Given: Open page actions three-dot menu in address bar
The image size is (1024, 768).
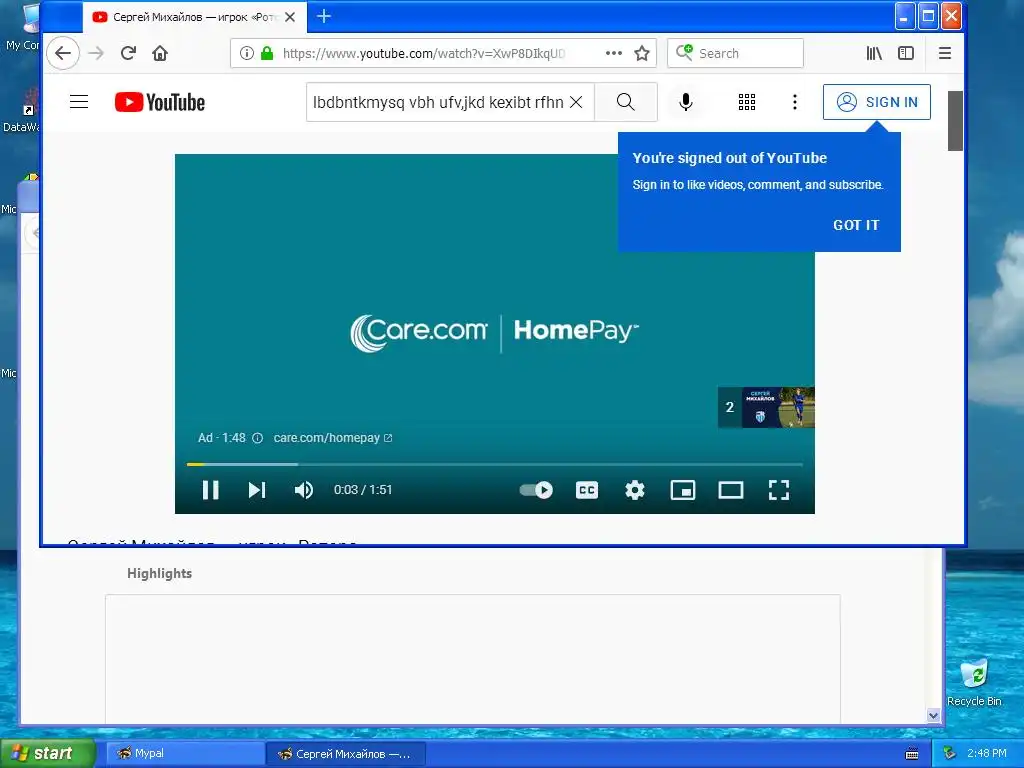Looking at the screenshot, I should tap(613, 54).
